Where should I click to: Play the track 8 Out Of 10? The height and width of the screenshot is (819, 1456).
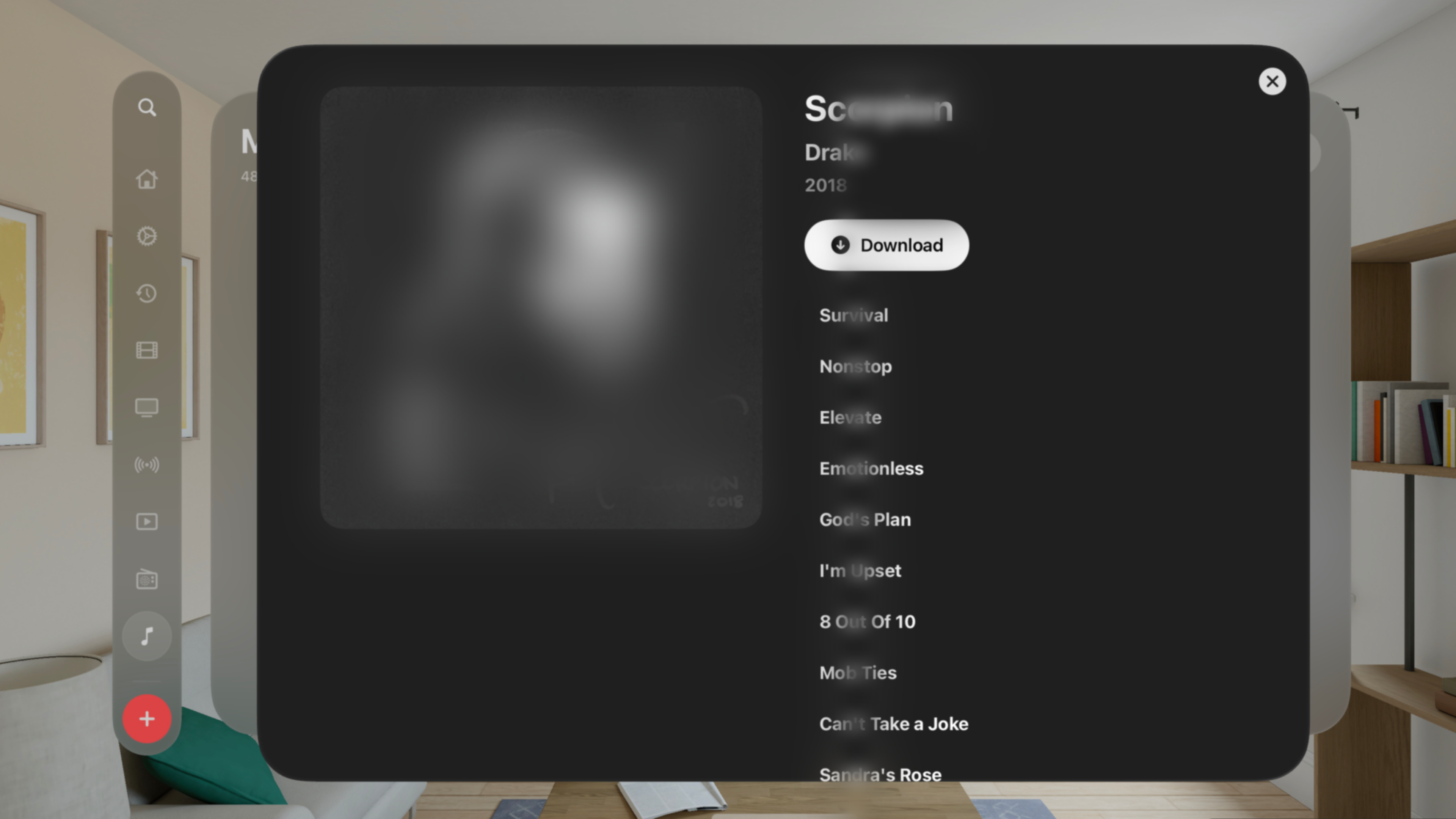tap(867, 622)
